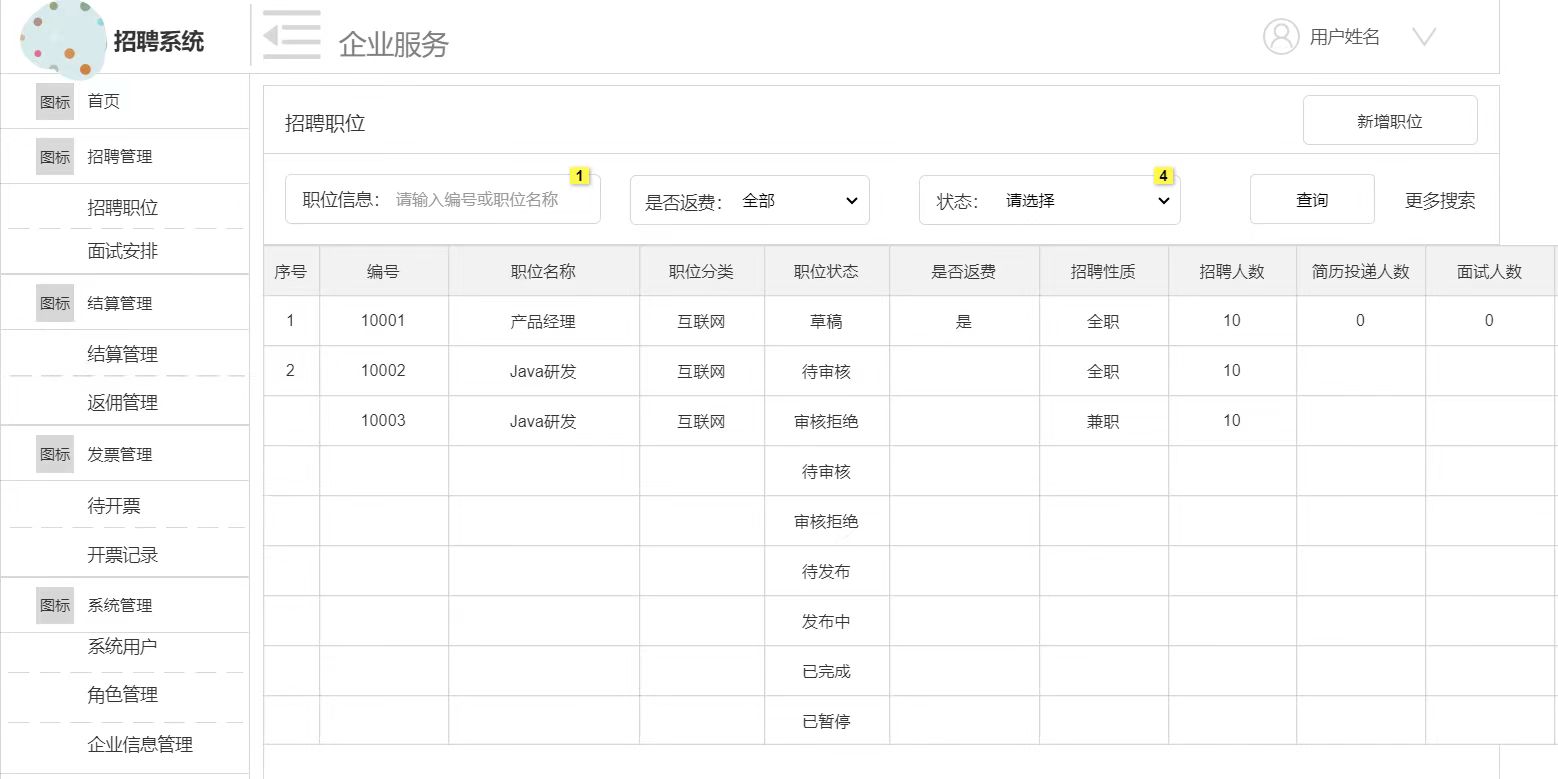
Task: Click the 是 cell in row 10001
Action: [964, 321]
